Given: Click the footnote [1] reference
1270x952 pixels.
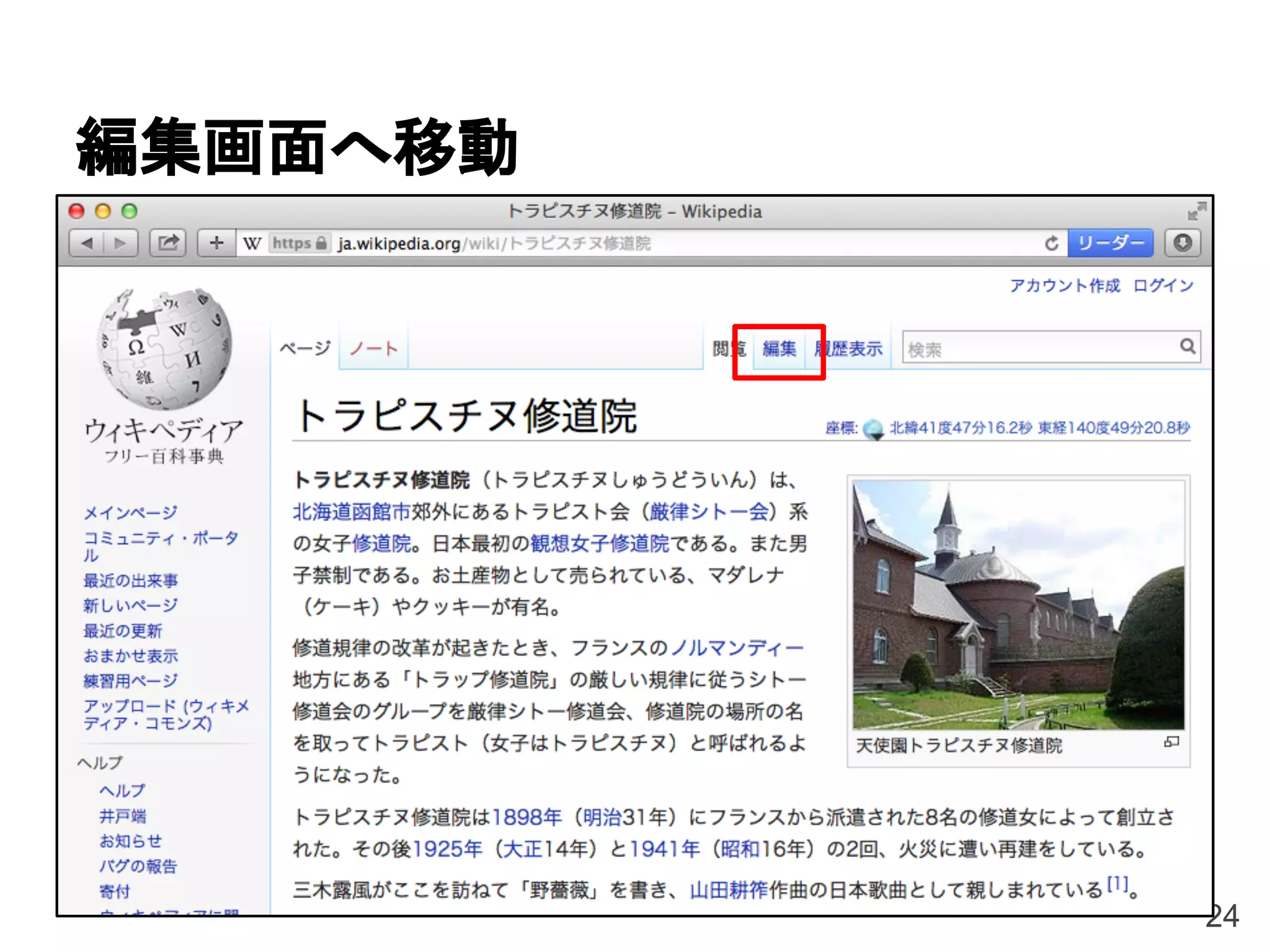Looking at the screenshot, I should [x=1117, y=884].
